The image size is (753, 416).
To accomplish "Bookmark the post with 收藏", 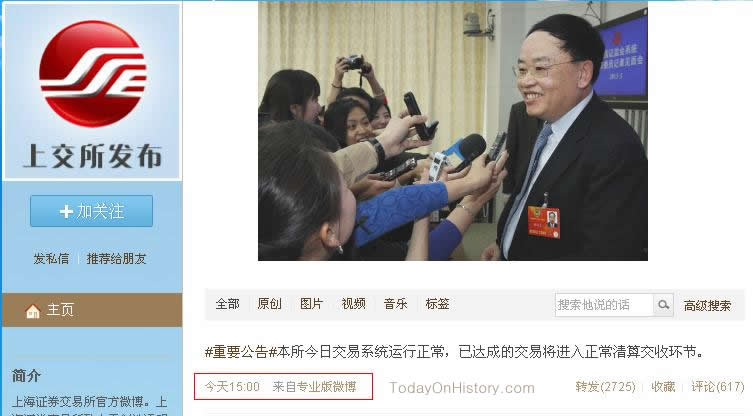I will tap(663, 387).
